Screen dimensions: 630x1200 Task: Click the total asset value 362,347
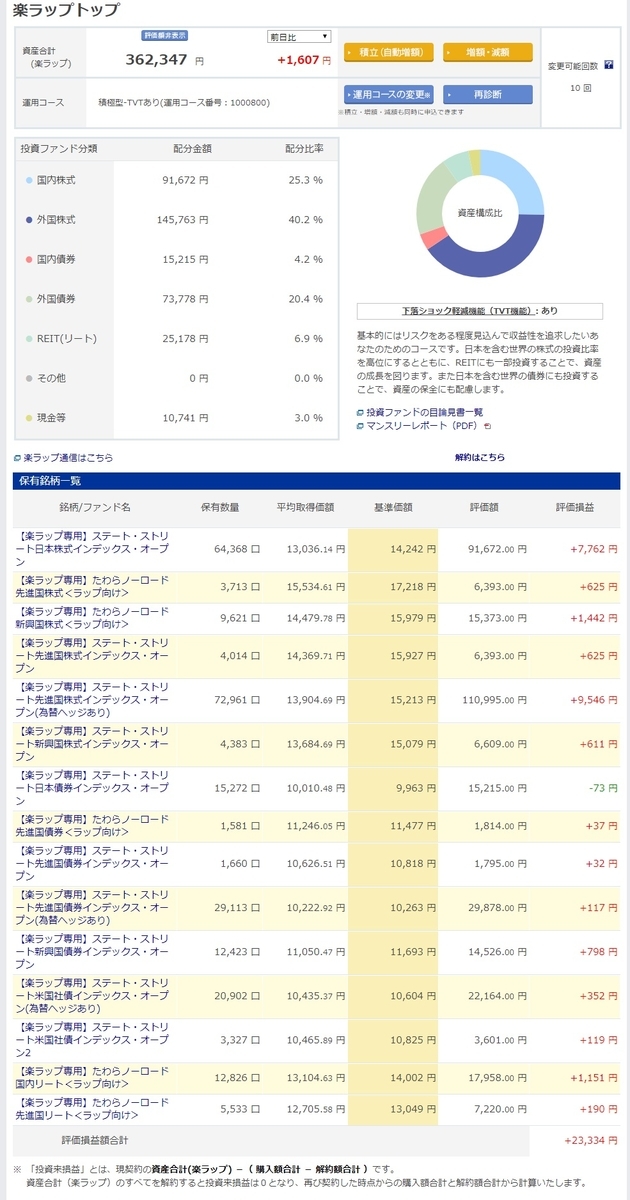[x=157, y=59]
